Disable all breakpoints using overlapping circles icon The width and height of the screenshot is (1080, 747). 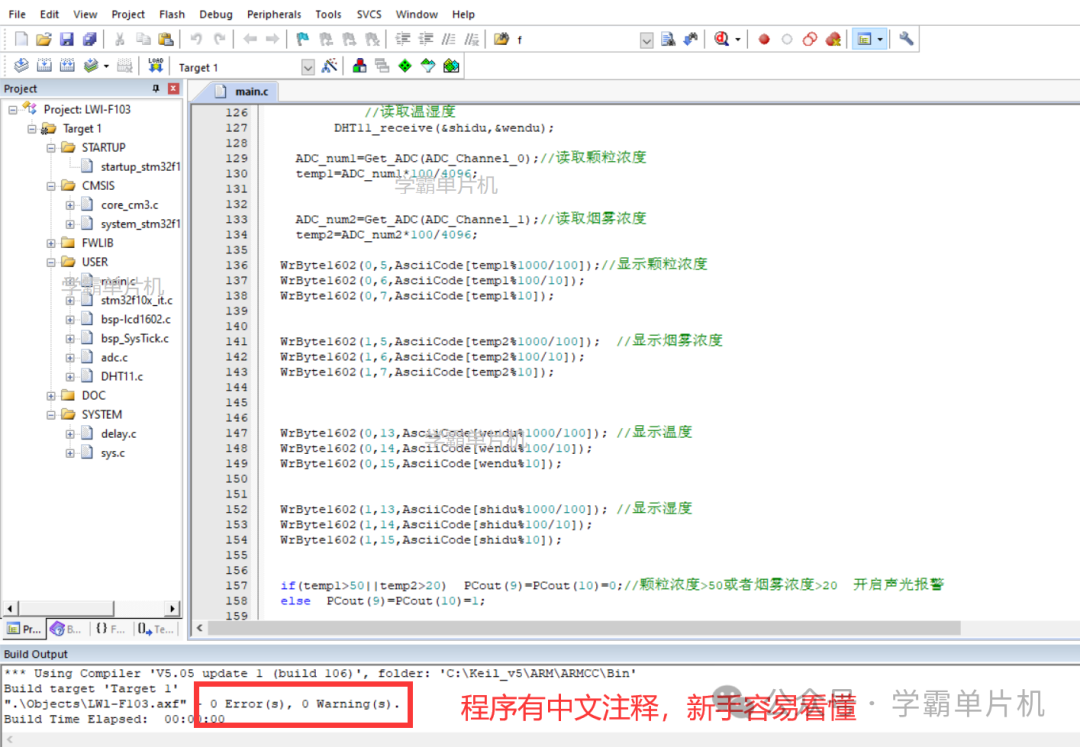click(810, 39)
